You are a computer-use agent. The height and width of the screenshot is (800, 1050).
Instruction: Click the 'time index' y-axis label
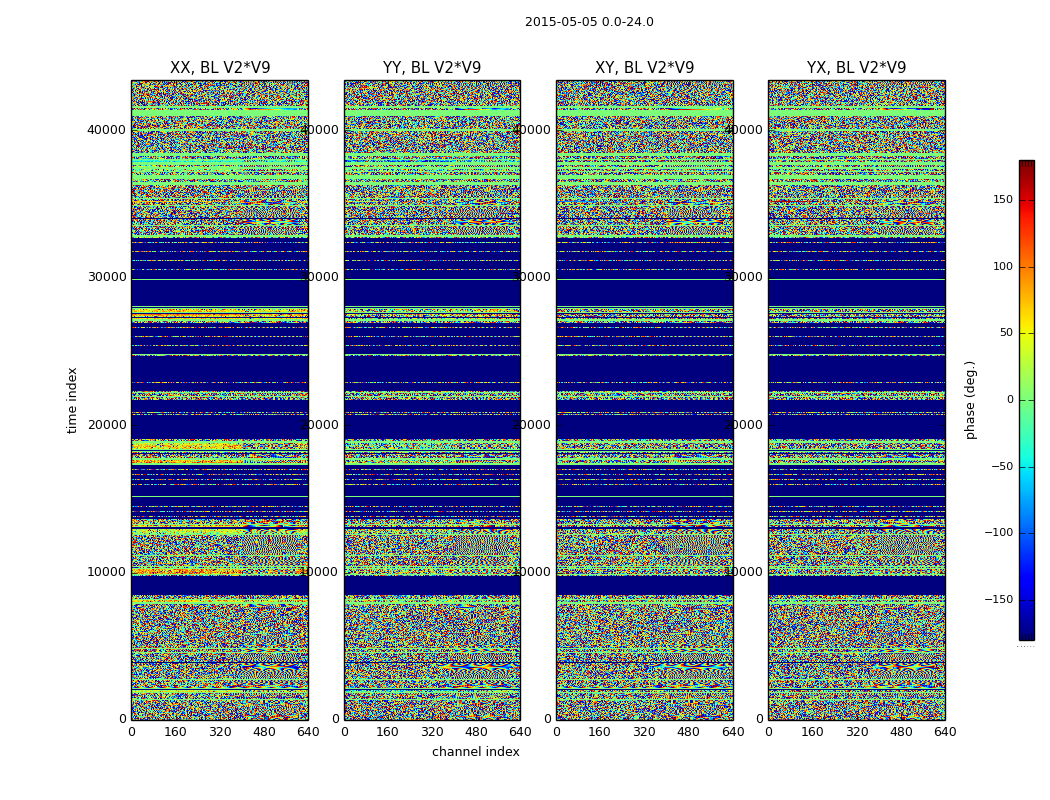coord(72,400)
